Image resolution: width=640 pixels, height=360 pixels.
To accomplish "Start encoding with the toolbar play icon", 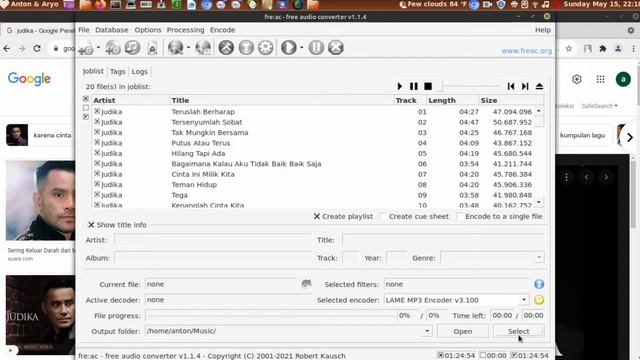I will tap(289, 48).
